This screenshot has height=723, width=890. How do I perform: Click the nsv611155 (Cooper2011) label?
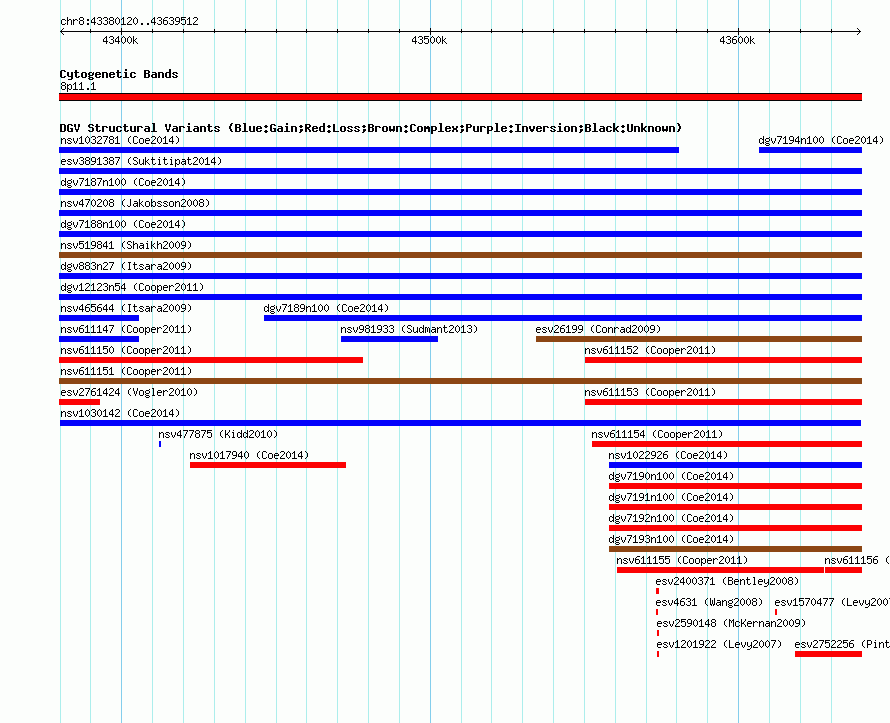click(x=682, y=560)
